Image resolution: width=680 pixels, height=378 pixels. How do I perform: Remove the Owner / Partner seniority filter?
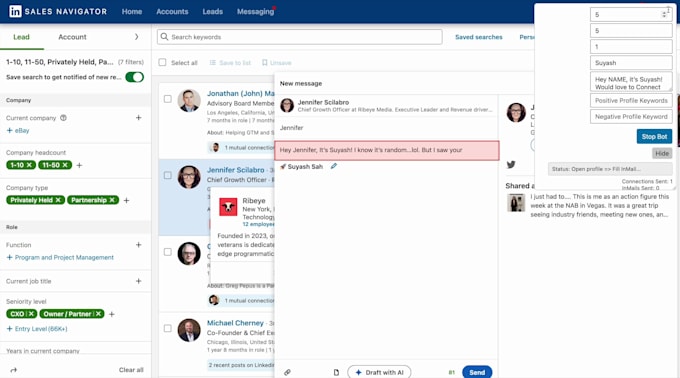98,314
